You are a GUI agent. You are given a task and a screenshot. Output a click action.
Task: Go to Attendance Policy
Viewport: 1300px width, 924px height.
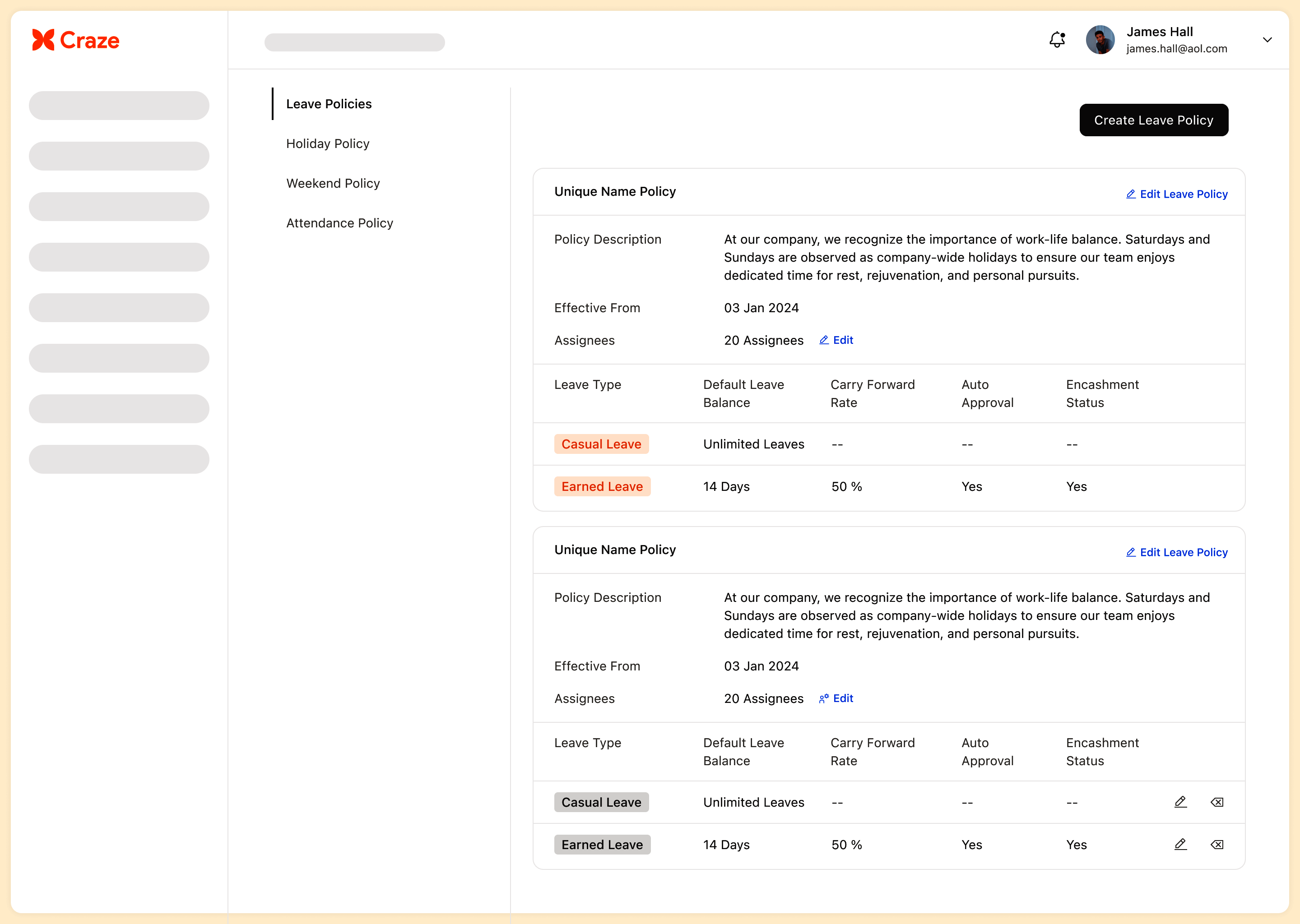339,223
